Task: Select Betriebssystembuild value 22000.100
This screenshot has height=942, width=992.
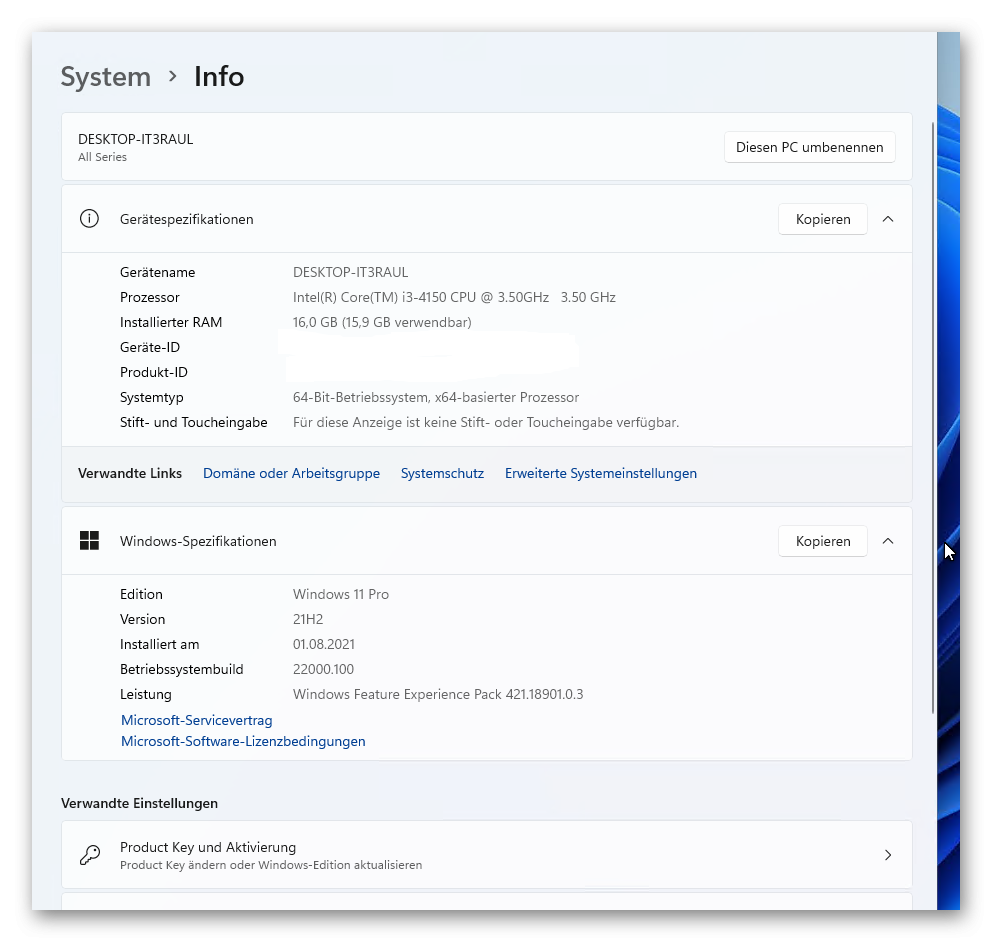Action: click(323, 669)
